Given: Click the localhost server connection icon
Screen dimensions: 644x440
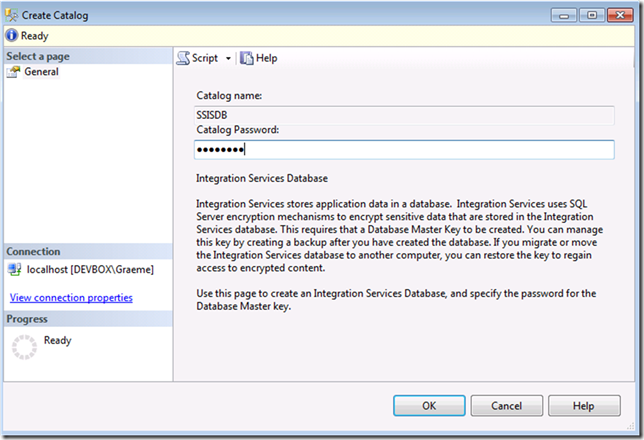Looking at the screenshot, I should coord(14,270).
